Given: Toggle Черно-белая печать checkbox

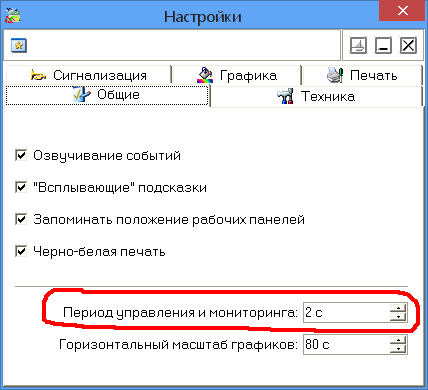Looking at the screenshot, I should click(x=21, y=251).
